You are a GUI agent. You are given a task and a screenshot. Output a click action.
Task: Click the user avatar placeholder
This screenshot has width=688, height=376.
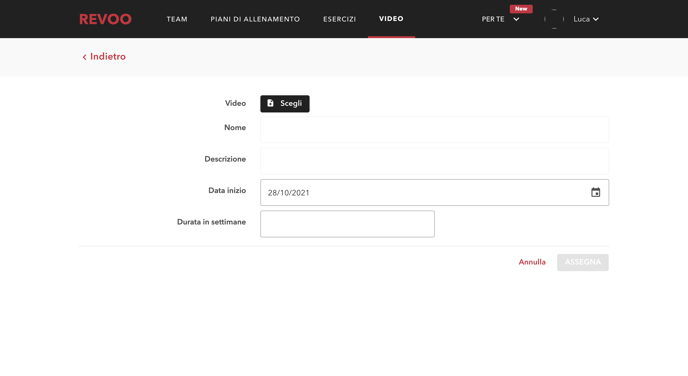click(x=554, y=19)
